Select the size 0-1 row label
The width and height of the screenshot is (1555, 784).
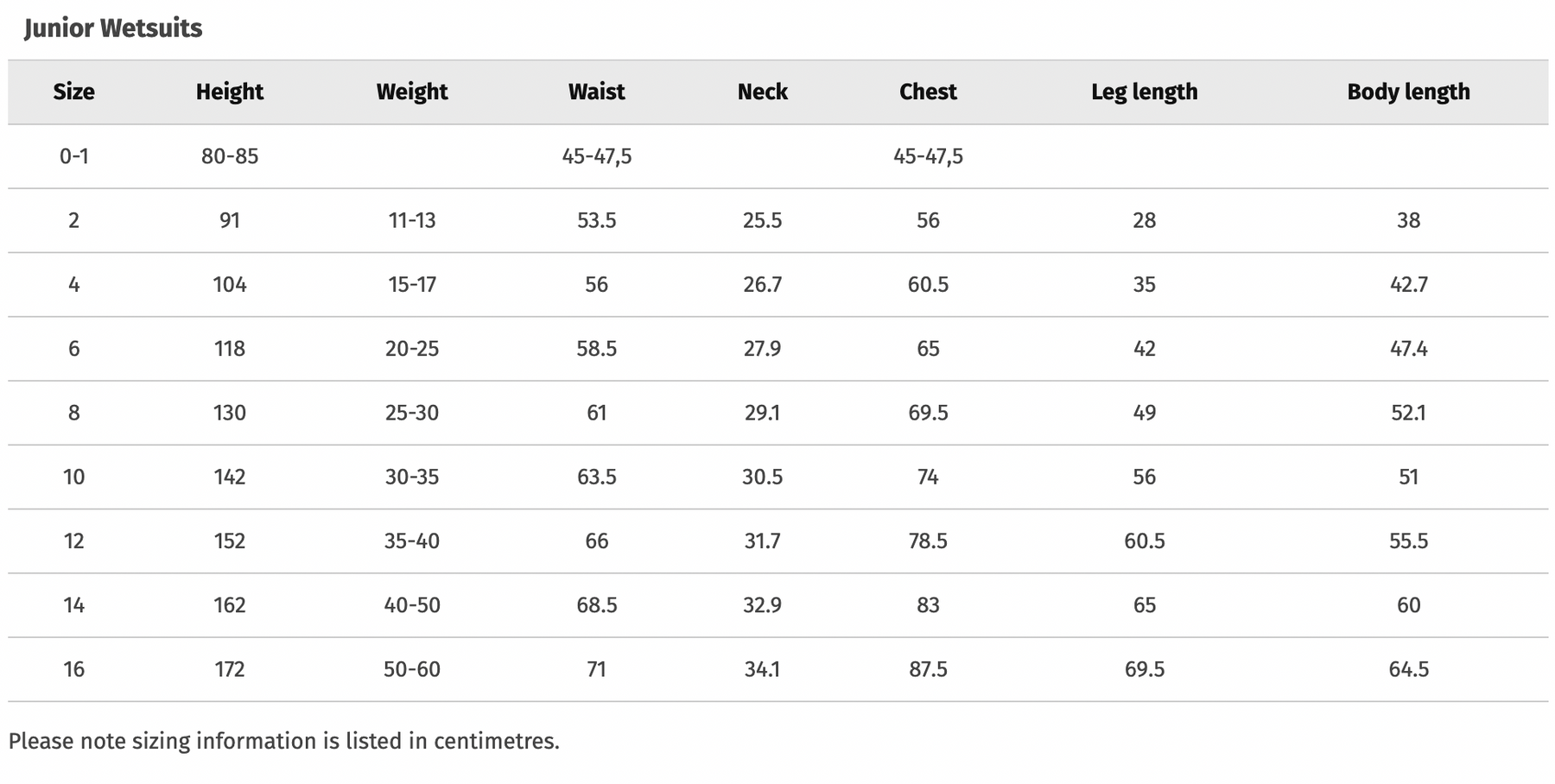(x=73, y=156)
